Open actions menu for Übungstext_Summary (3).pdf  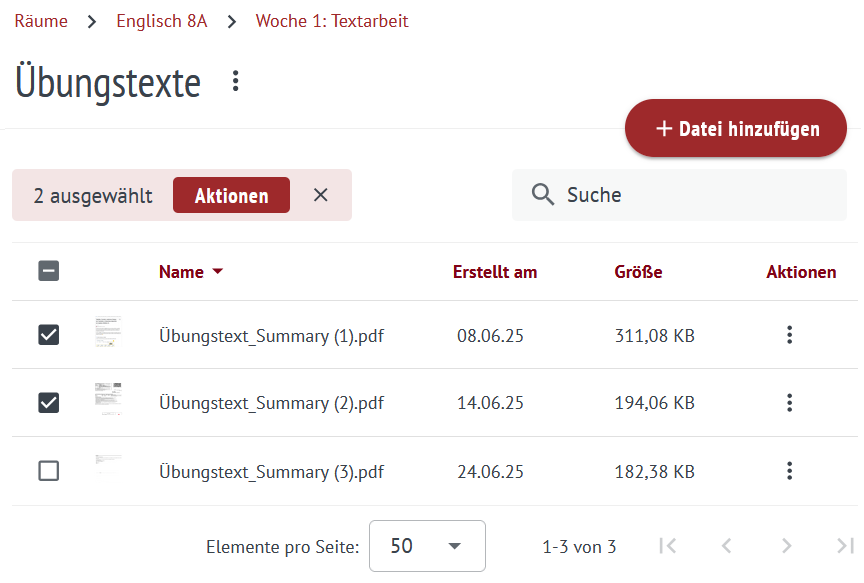789,471
